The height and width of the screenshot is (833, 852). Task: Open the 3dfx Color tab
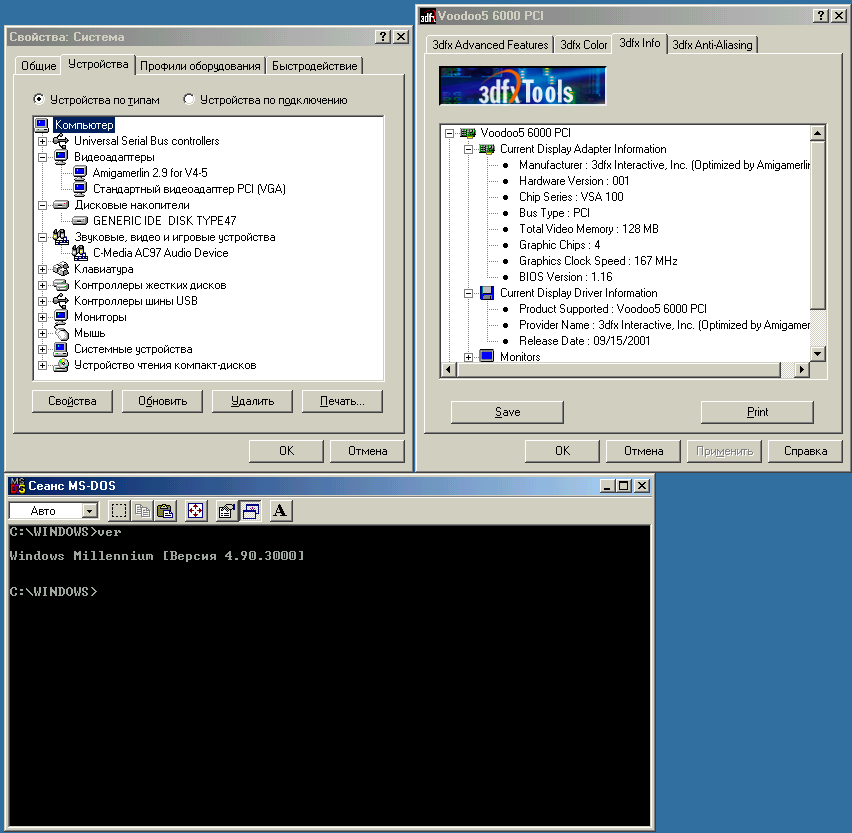coord(584,45)
